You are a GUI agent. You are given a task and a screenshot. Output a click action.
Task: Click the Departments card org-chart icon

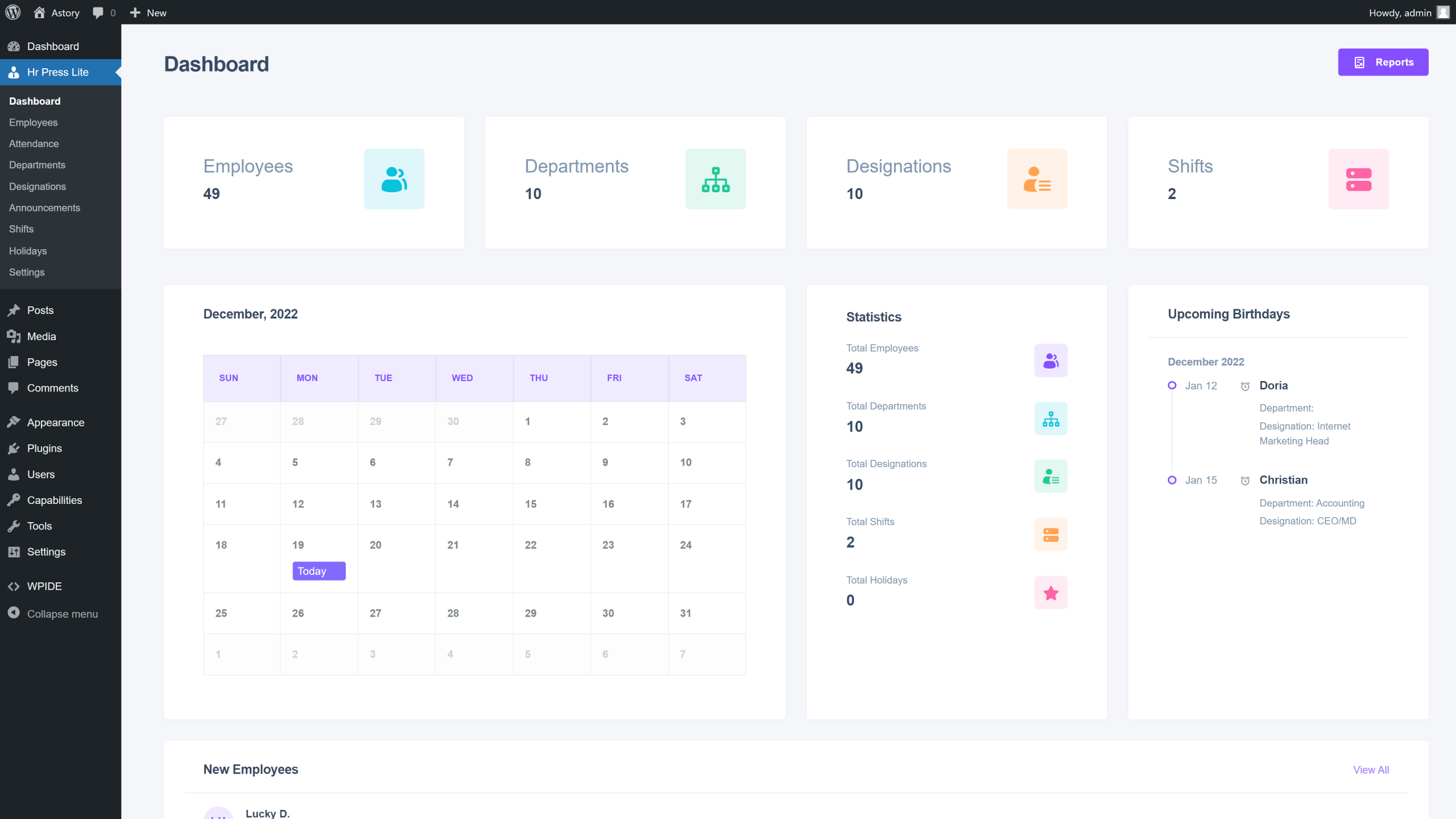click(x=715, y=179)
